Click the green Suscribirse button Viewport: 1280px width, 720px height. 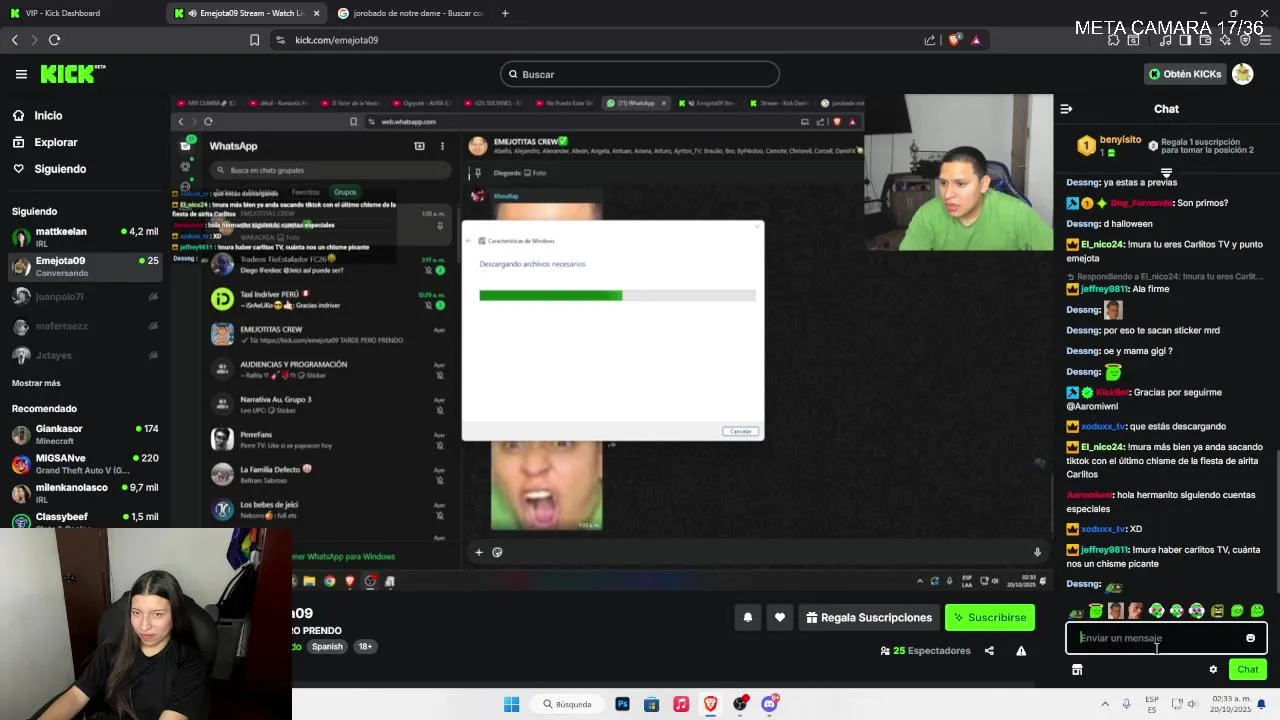990,618
